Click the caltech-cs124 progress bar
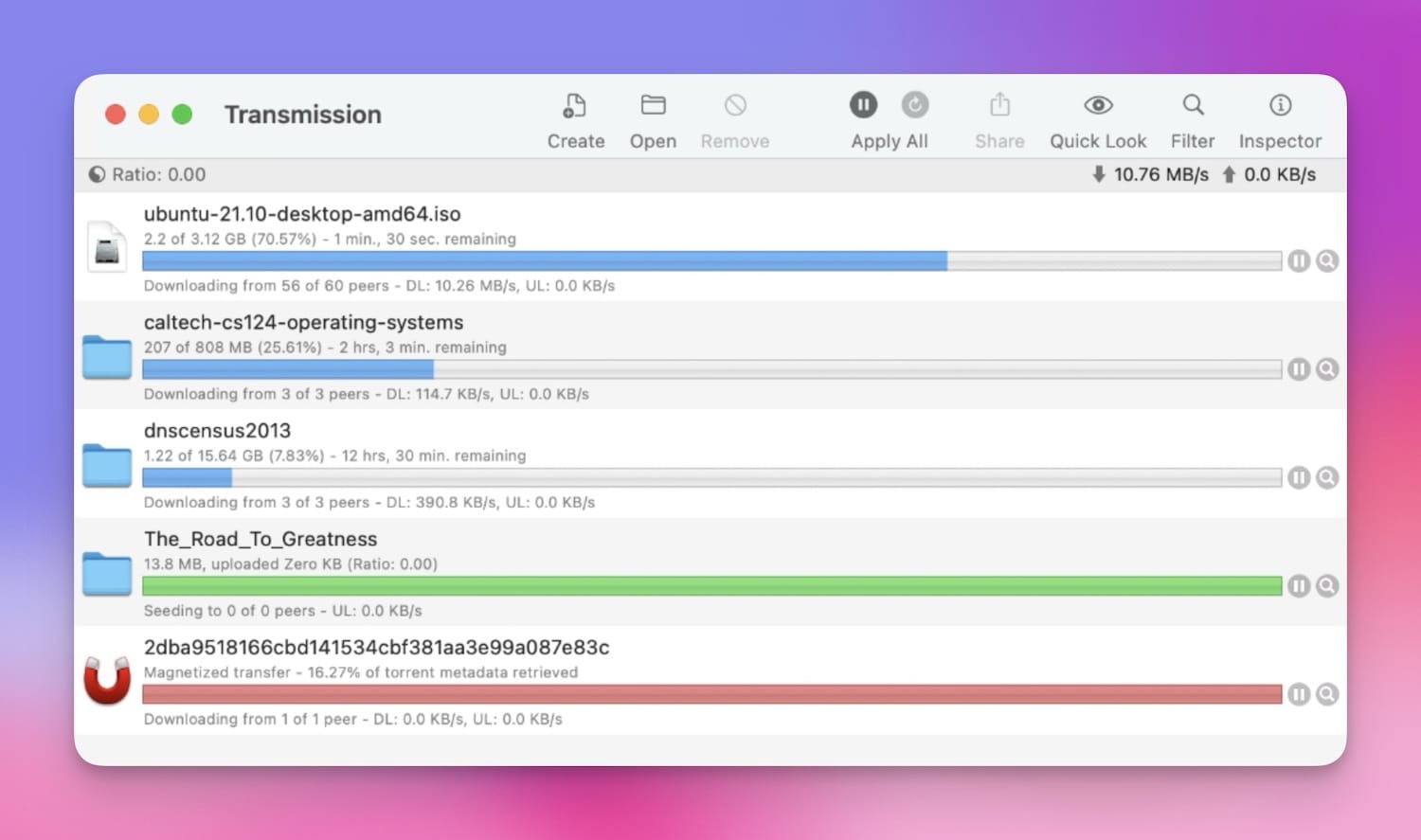This screenshot has width=1421, height=840. pyautogui.click(x=711, y=369)
